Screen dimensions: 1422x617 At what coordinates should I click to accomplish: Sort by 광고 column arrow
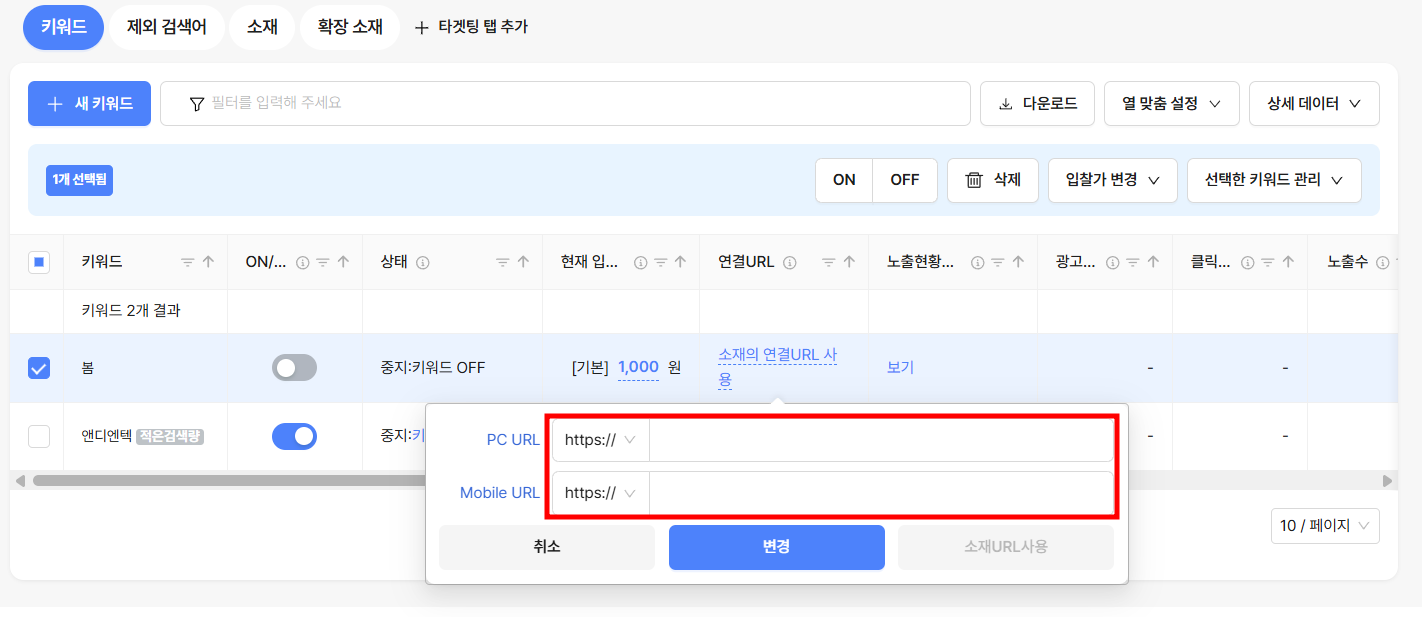pos(1152,262)
